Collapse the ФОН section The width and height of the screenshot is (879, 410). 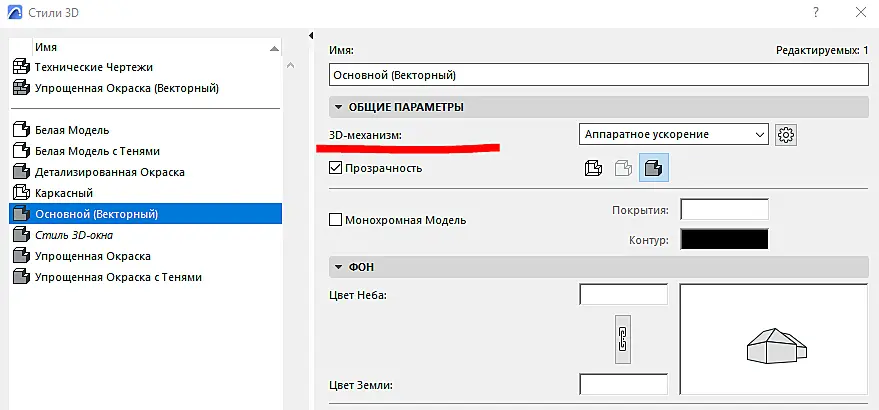[338, 268]
